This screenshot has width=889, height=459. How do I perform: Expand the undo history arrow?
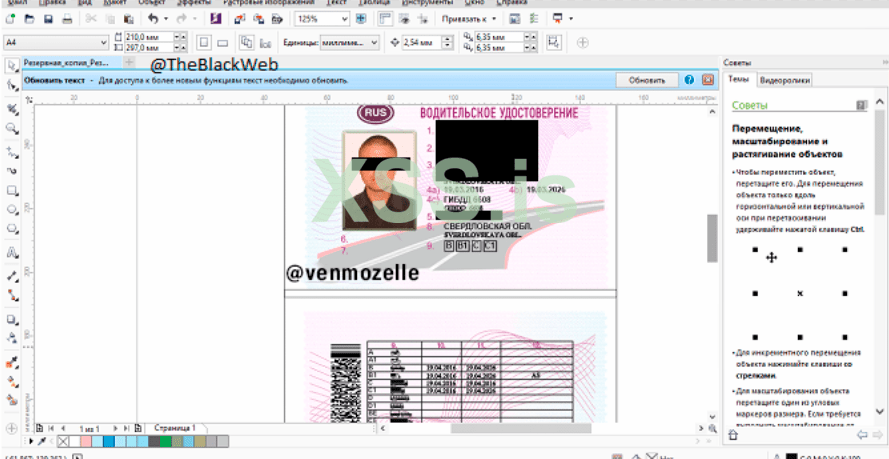tap(166, 19)
